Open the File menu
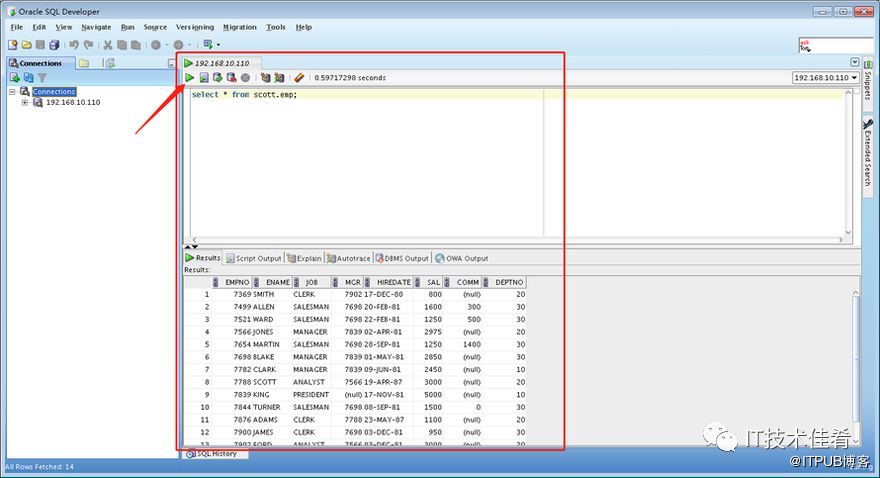 click(17, 27)
